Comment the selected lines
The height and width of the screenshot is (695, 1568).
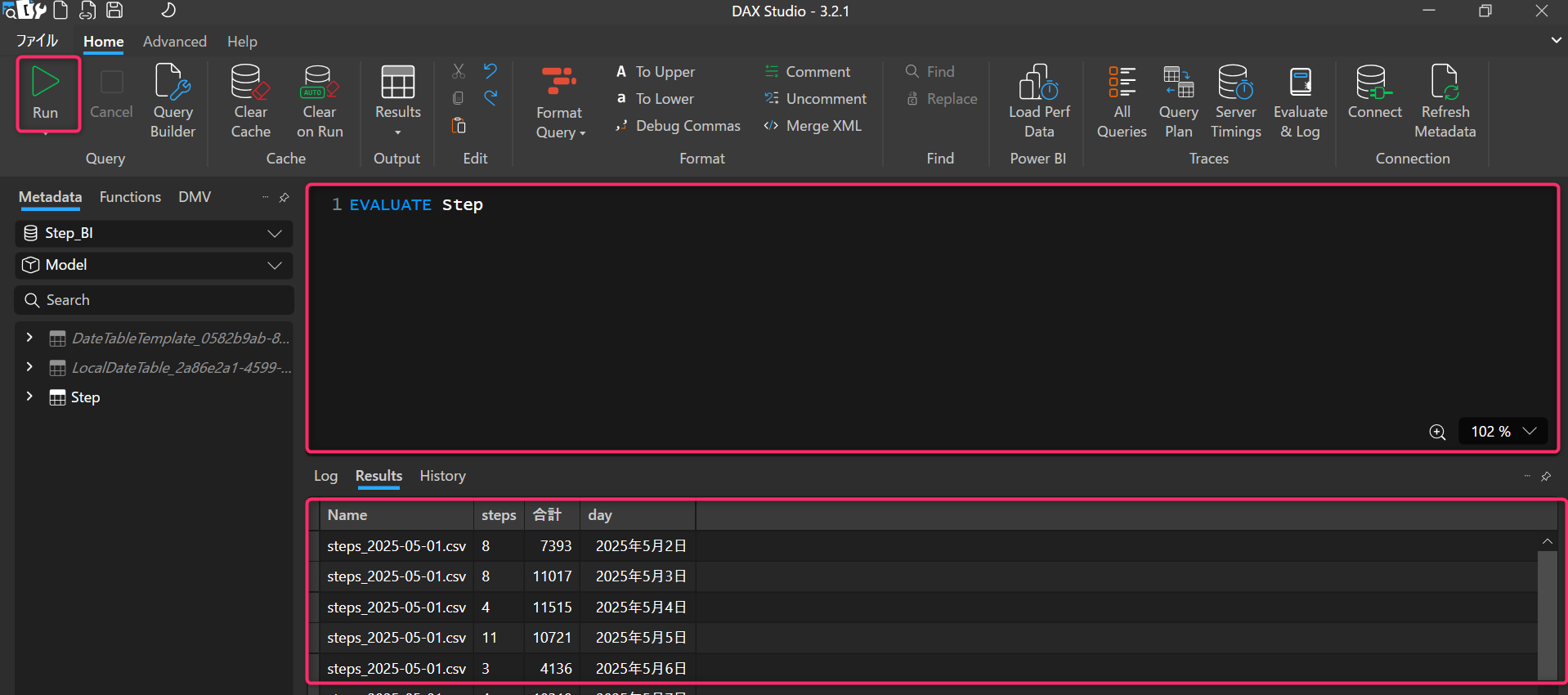click(807, 72)
